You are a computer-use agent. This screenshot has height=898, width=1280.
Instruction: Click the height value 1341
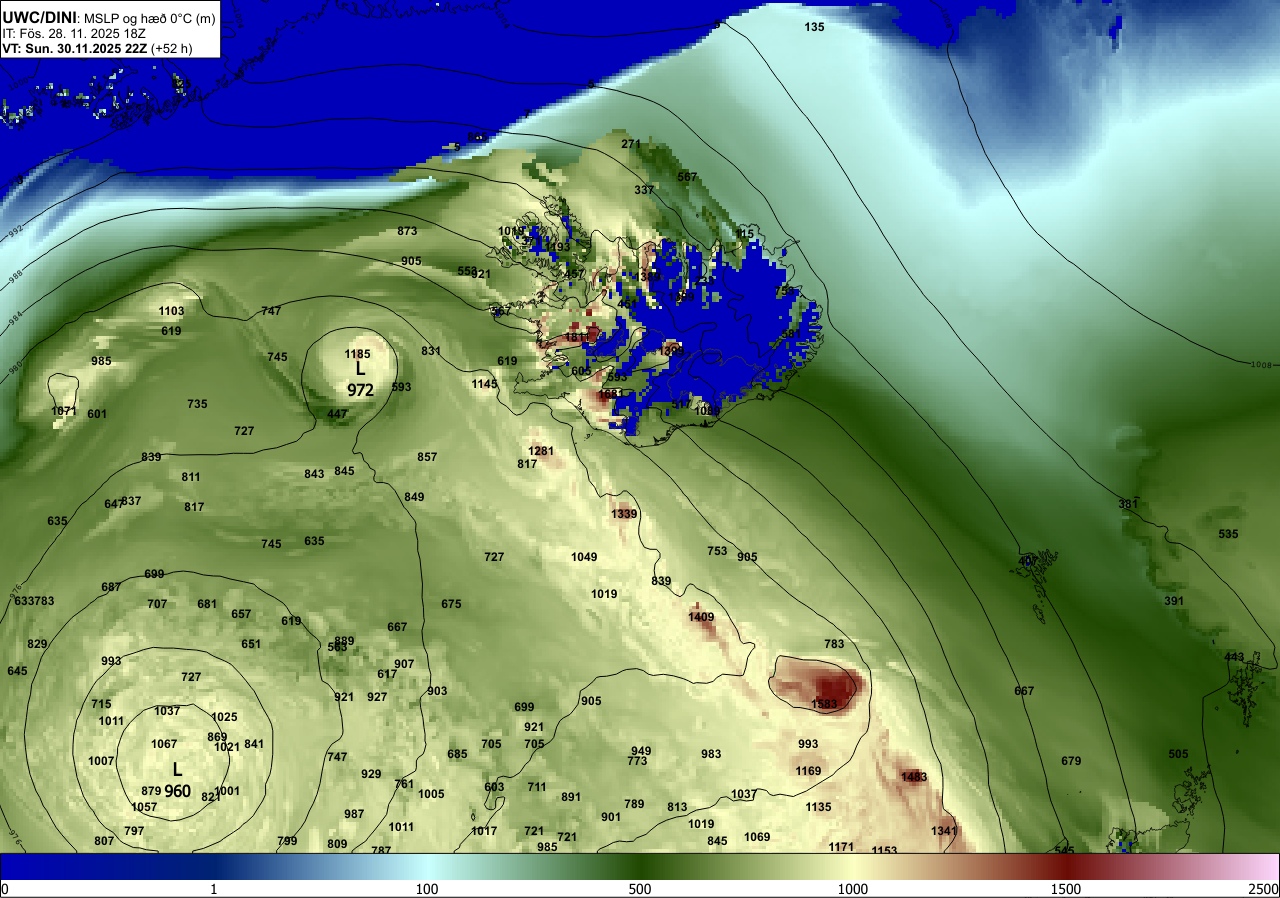tap(944, 831)
